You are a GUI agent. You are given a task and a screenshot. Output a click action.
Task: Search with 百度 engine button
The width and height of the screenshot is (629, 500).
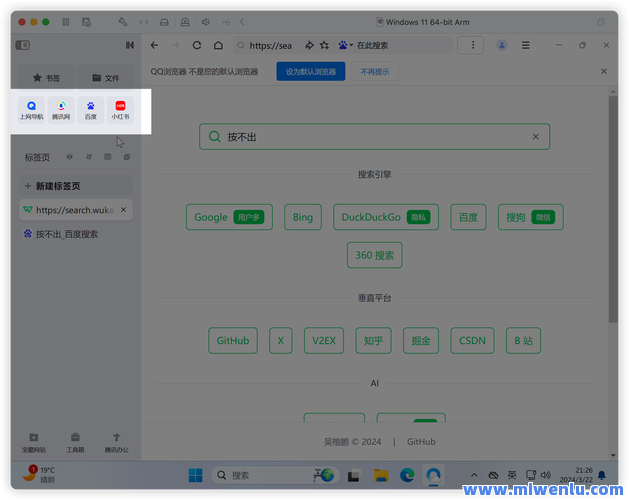(x=468, y=217)
